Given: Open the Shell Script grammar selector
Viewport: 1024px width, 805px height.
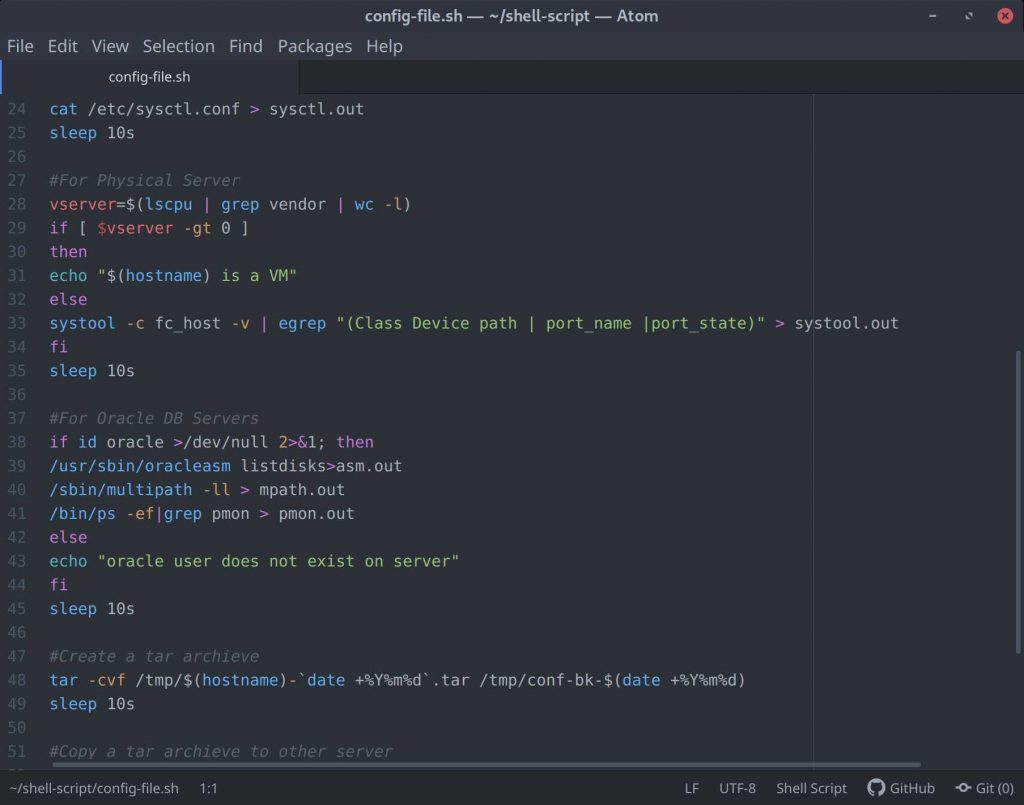Looking at the screenshot, I should coord(811,788).
